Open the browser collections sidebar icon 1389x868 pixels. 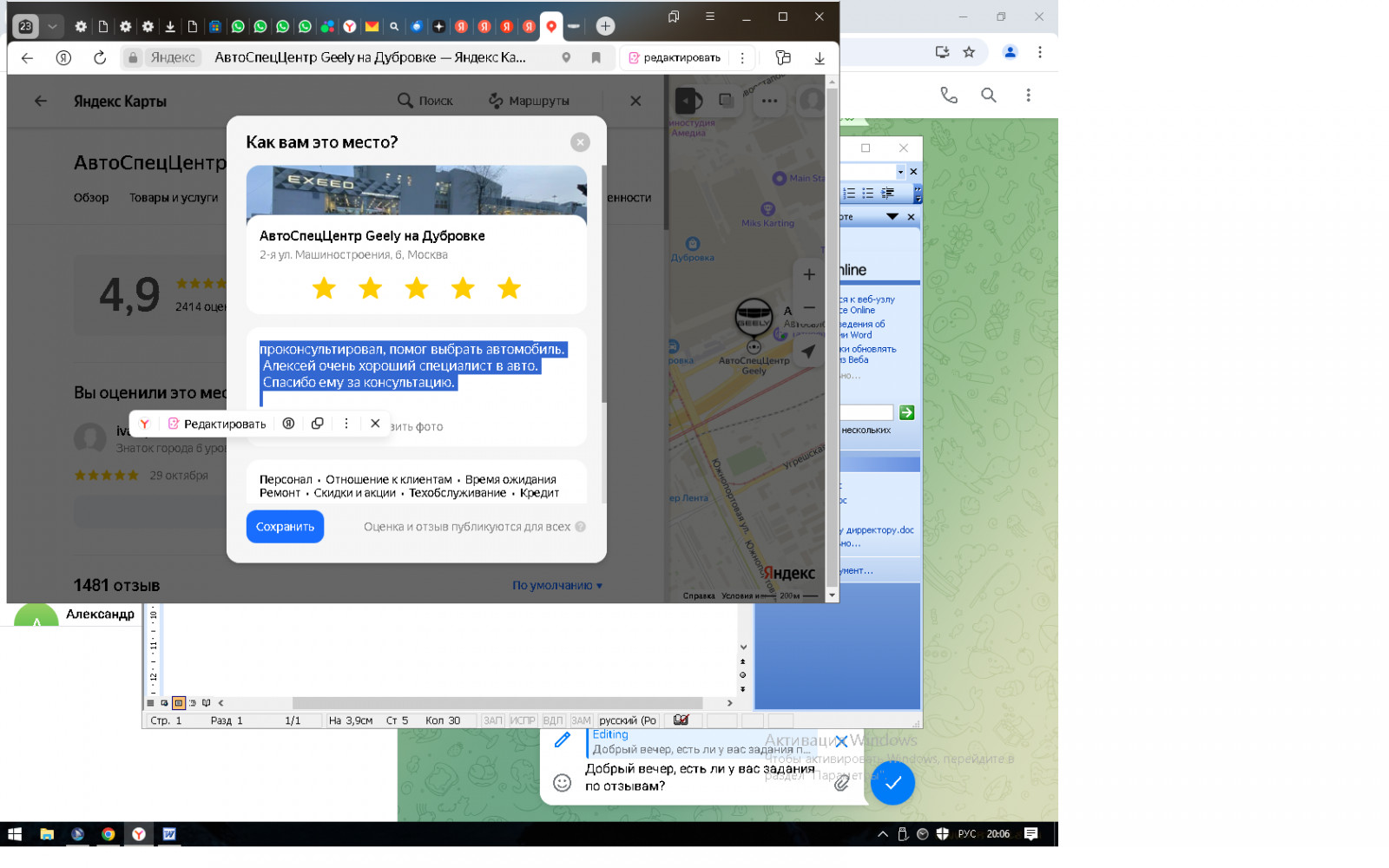tap(783, 58)
